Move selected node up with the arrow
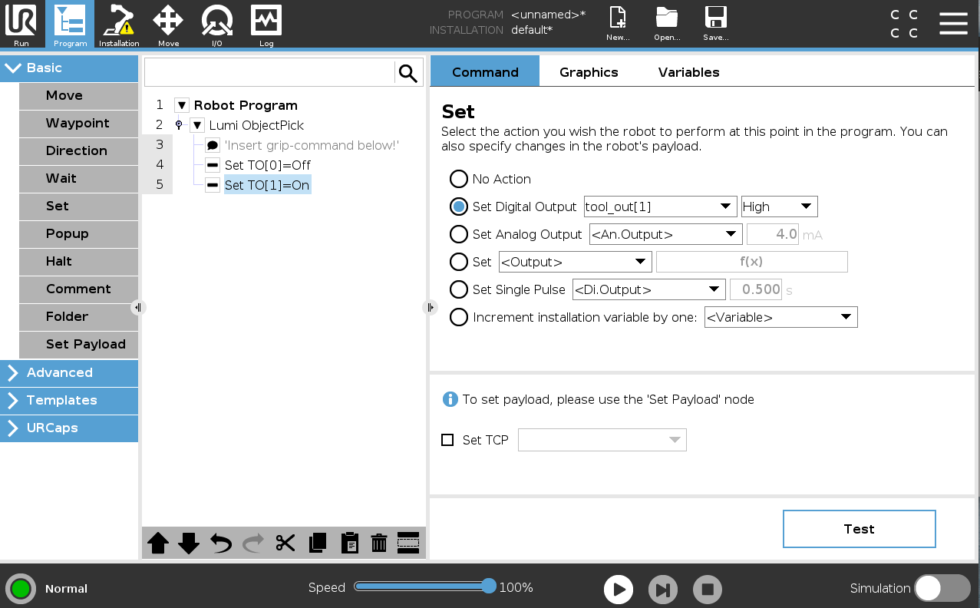The image size is (980, 608). pos(158,543)
